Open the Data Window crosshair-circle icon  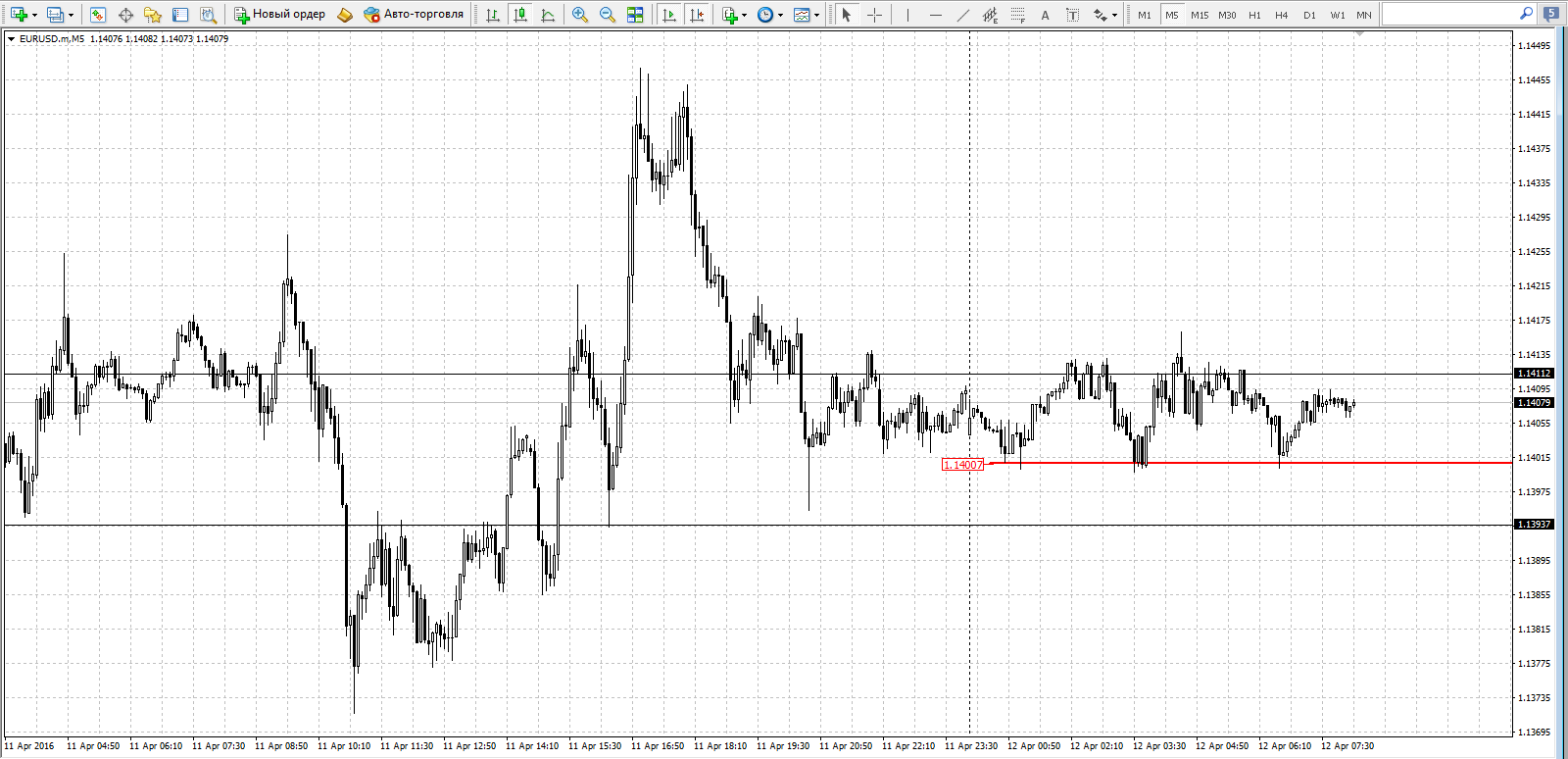coord(125,15)
